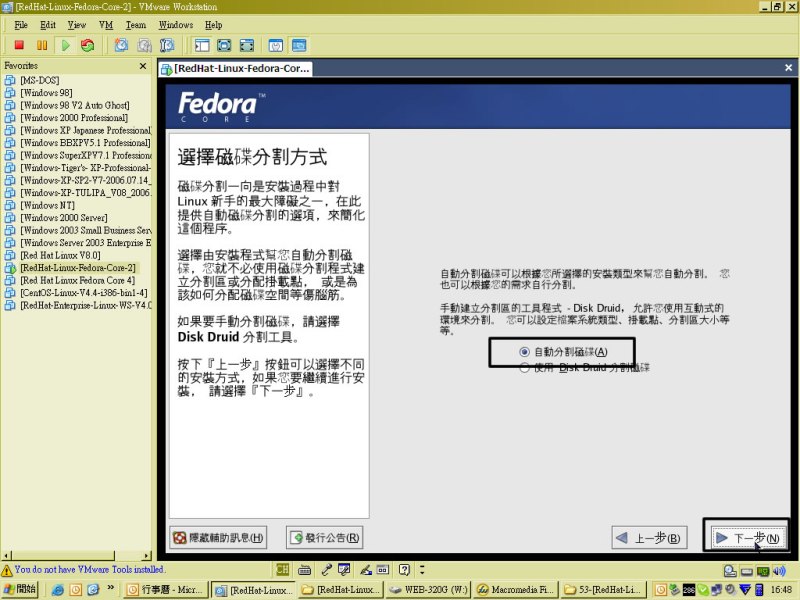800x600 pixels.
Task: Click the 發行公告(R) button
Action: click(324, 538)
